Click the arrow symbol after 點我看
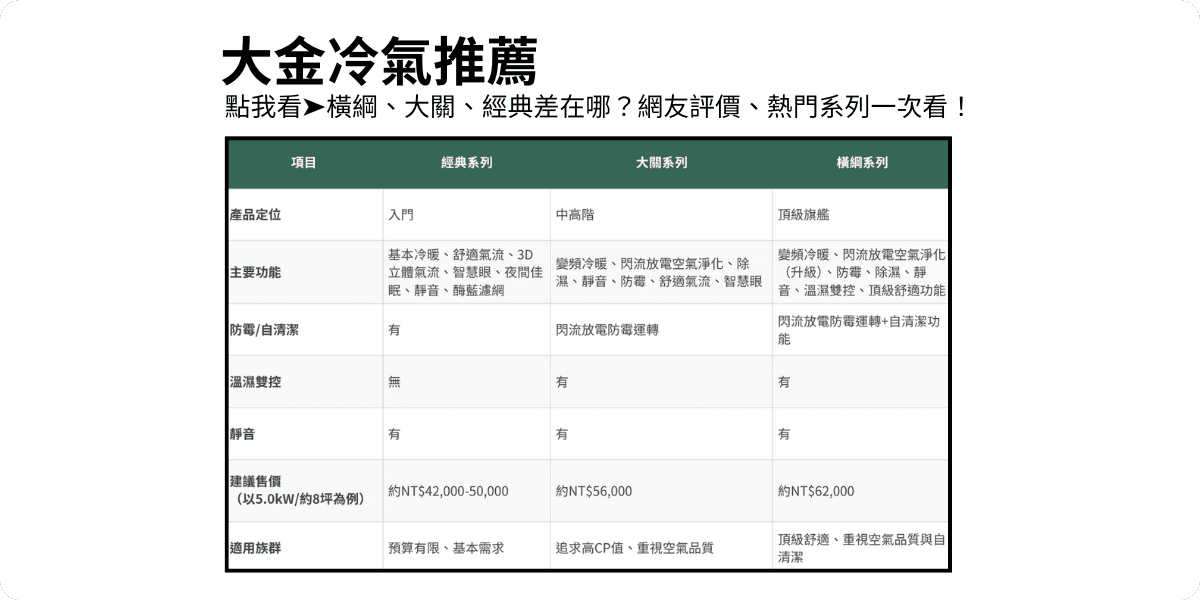 313,107
